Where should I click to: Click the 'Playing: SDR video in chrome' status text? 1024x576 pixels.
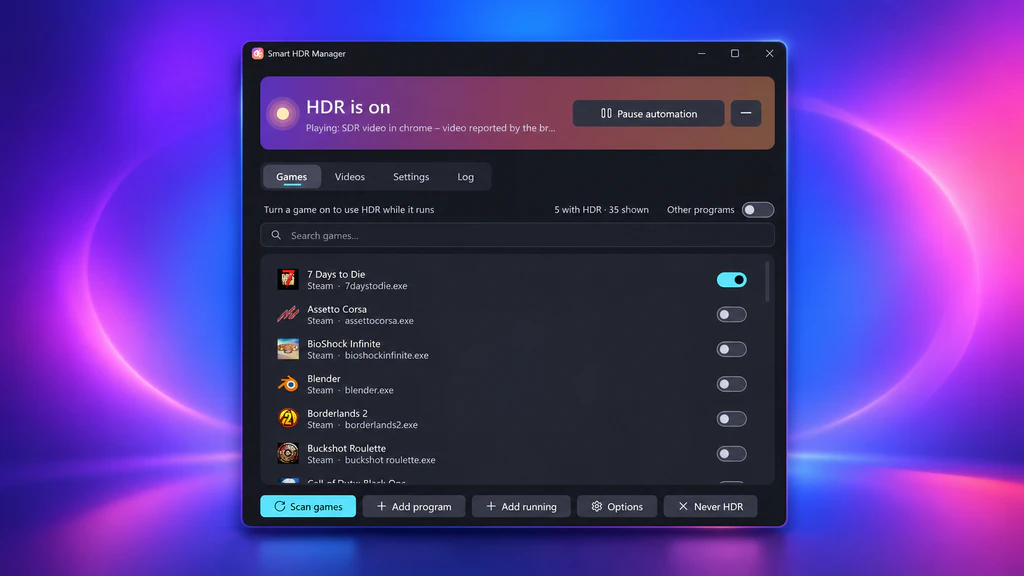click(430, 128)
